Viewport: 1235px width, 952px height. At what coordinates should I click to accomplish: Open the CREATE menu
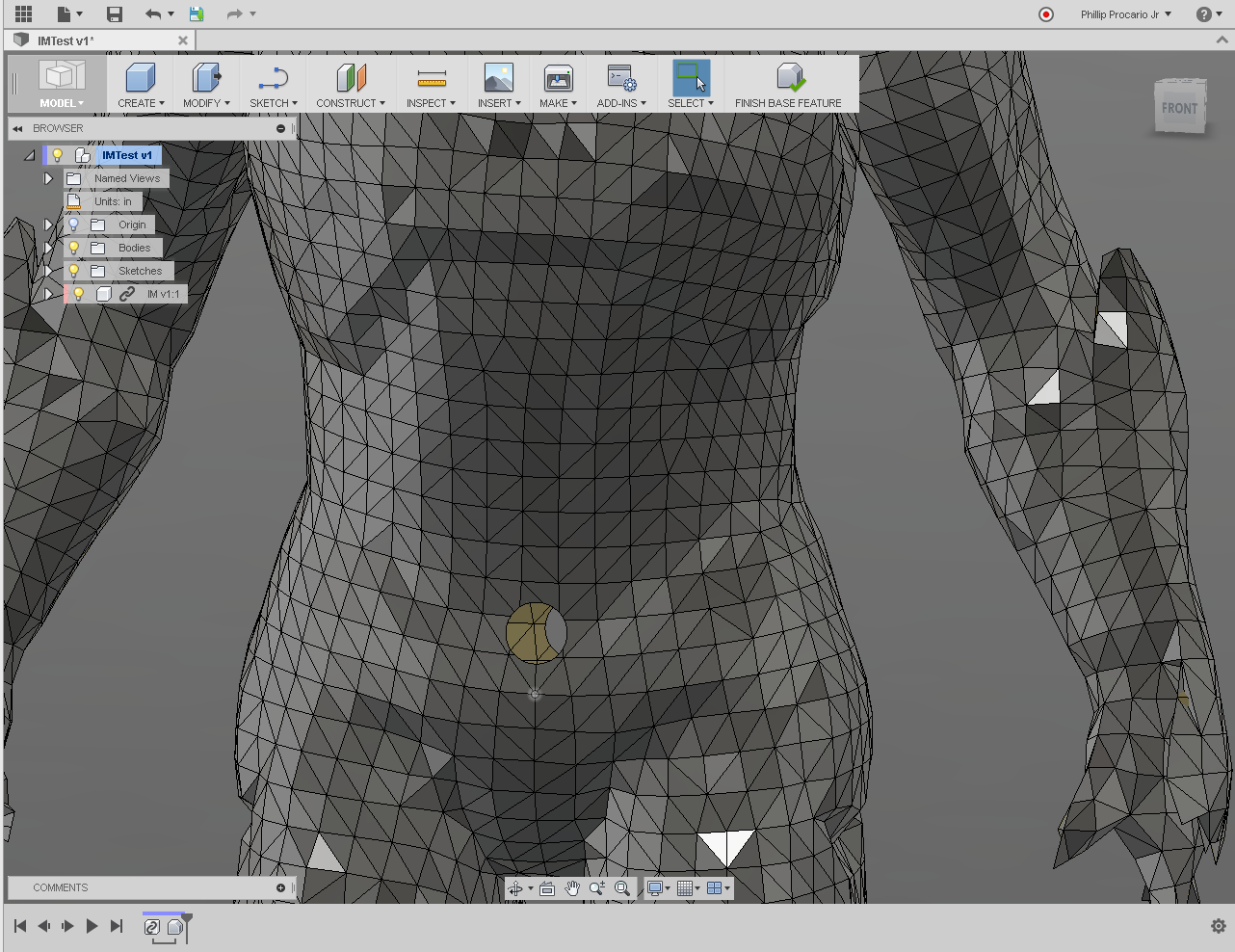click(141, 103)
